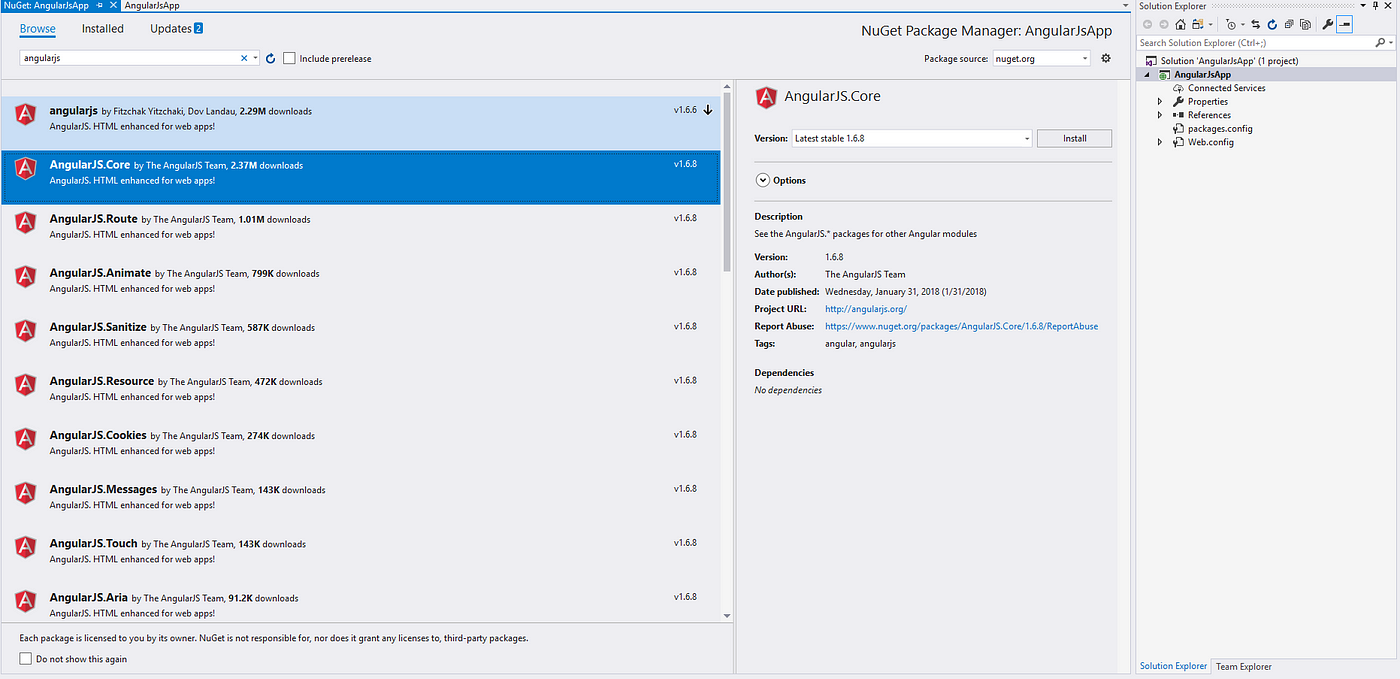This screenshot has width=1400, height=679.
Task: Select the Solution 'AngularJsApp' root node
Action: click(1229, 61)
